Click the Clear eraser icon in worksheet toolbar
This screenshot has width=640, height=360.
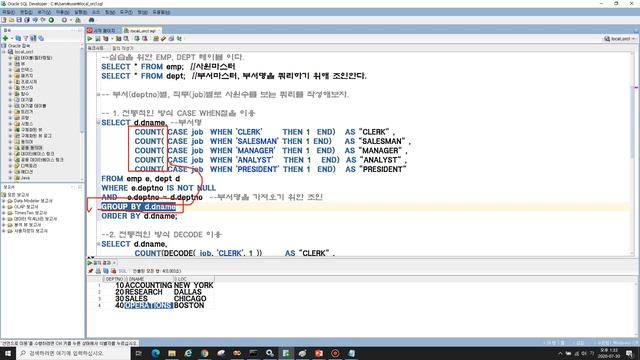tap(164, 38)
